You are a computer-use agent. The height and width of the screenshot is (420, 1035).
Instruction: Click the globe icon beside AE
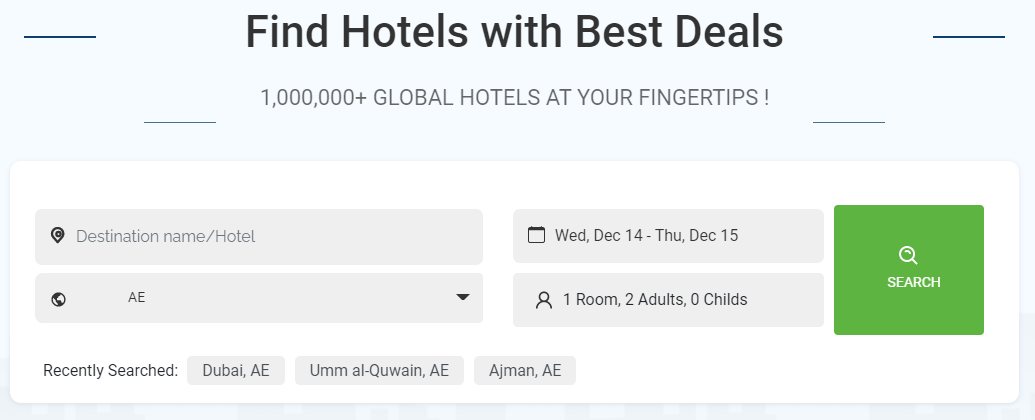coord(58,298)
